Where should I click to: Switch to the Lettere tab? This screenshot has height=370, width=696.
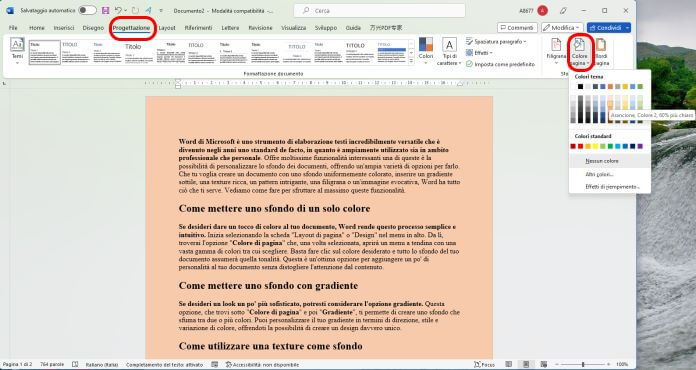[x=230, y=28]
